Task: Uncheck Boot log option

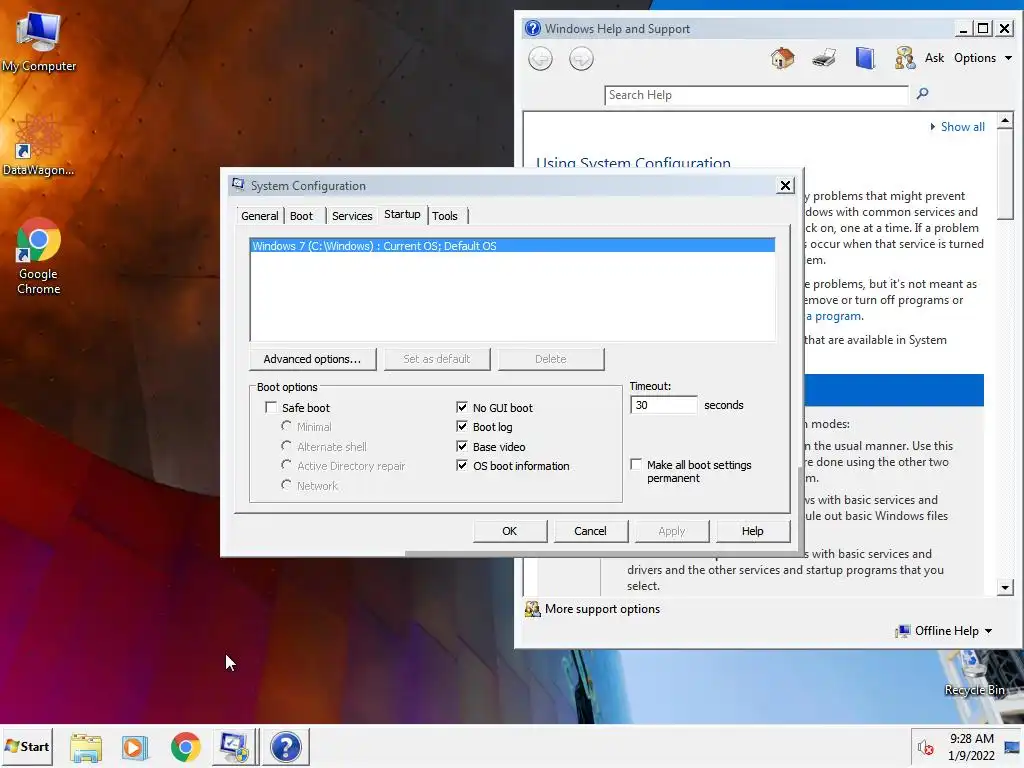Action: 462,426
